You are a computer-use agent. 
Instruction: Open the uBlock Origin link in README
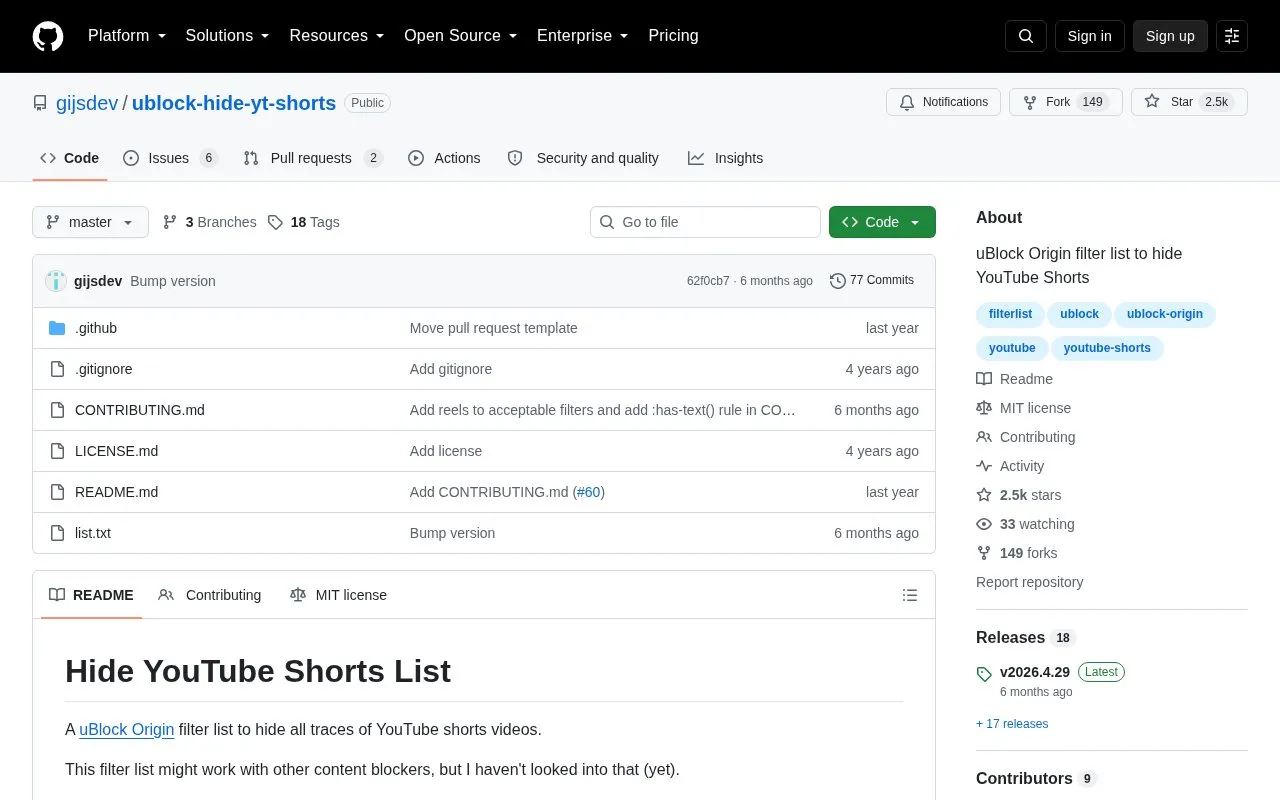[x=127, y=729]
